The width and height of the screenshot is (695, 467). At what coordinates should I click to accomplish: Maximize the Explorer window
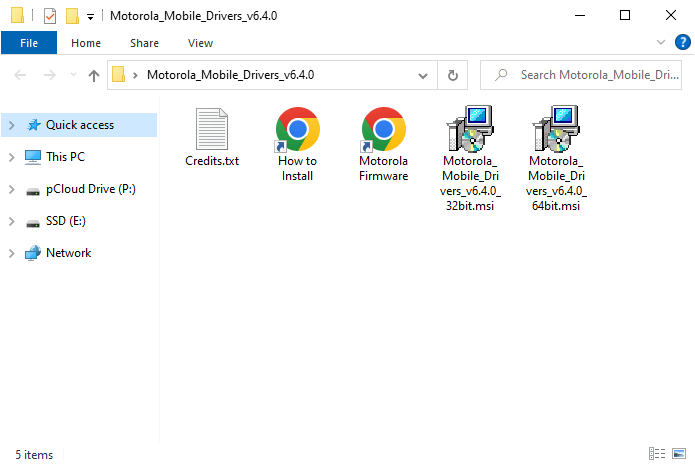625,16
